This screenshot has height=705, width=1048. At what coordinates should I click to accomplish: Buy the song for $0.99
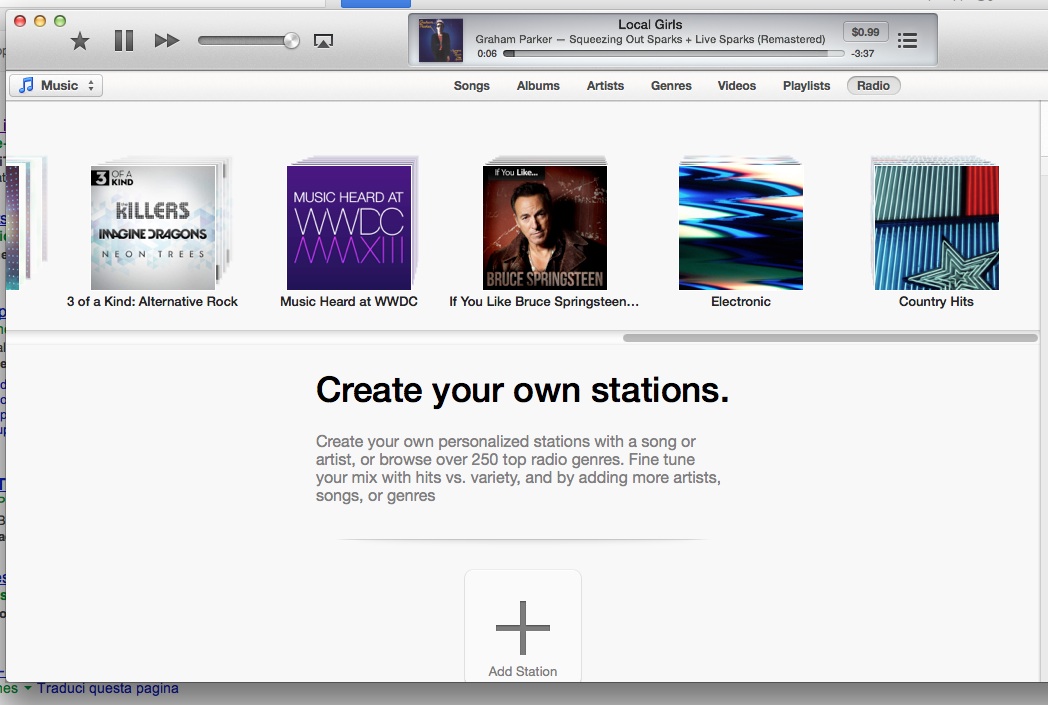865,32
